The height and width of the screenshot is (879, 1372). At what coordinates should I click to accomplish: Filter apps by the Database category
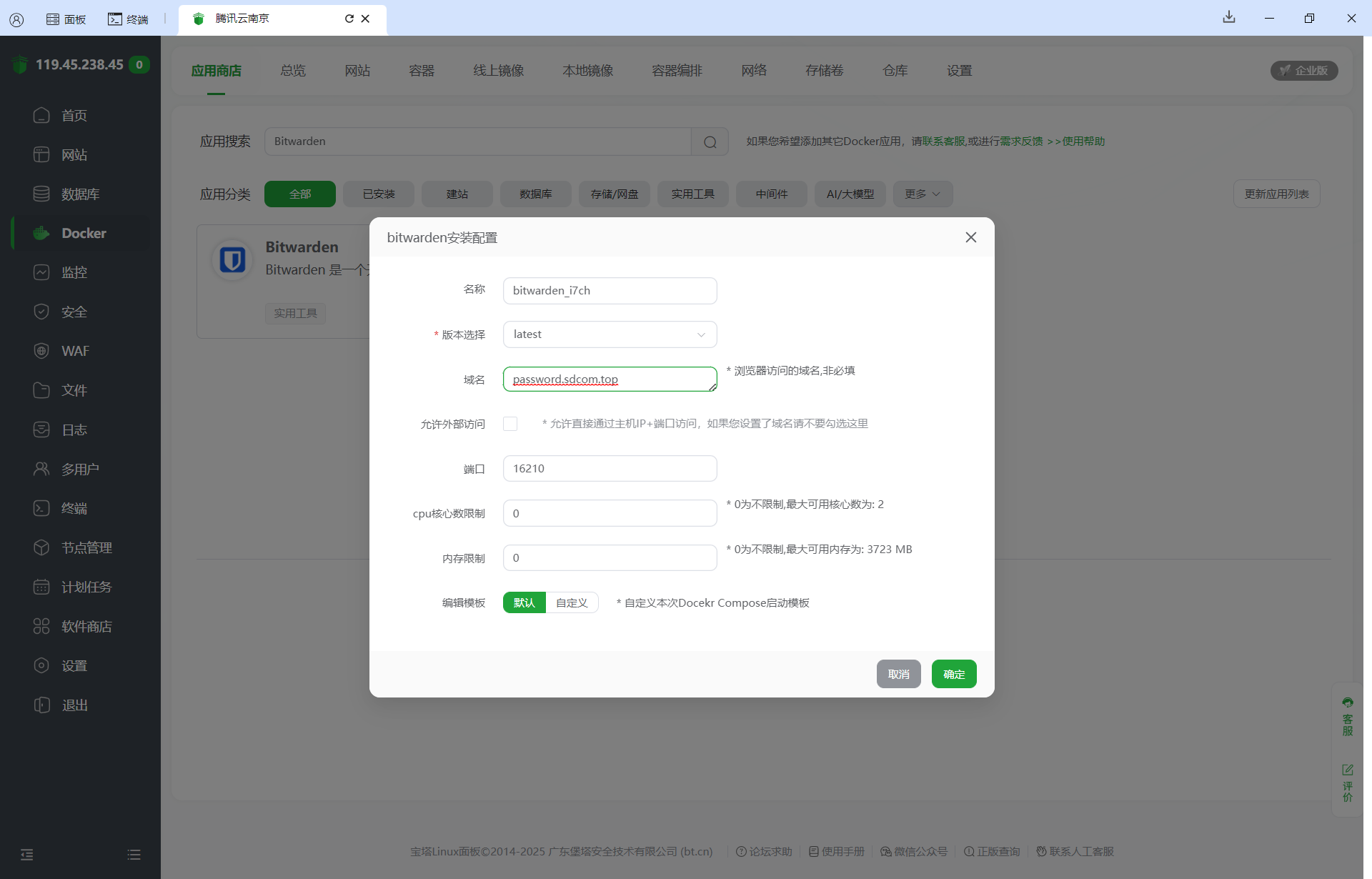coord(535,194)
